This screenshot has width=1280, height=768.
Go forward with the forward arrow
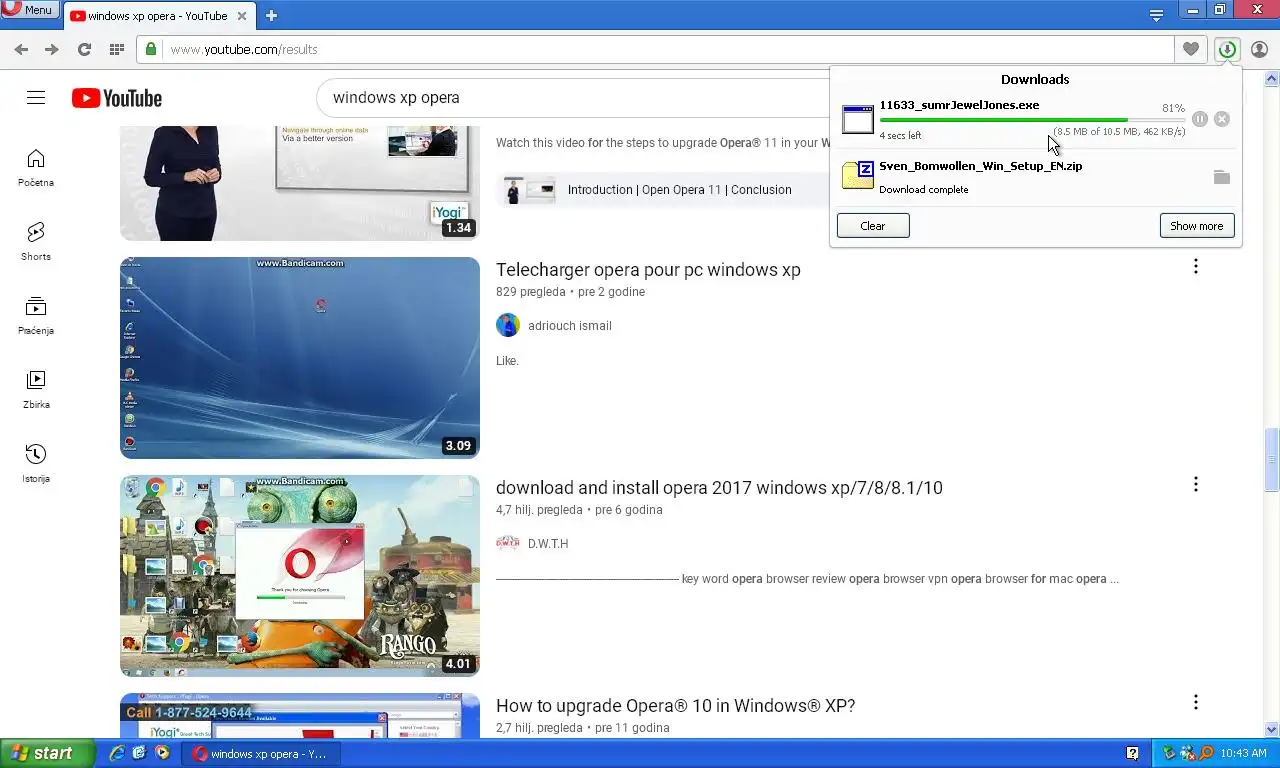point(52,49)
